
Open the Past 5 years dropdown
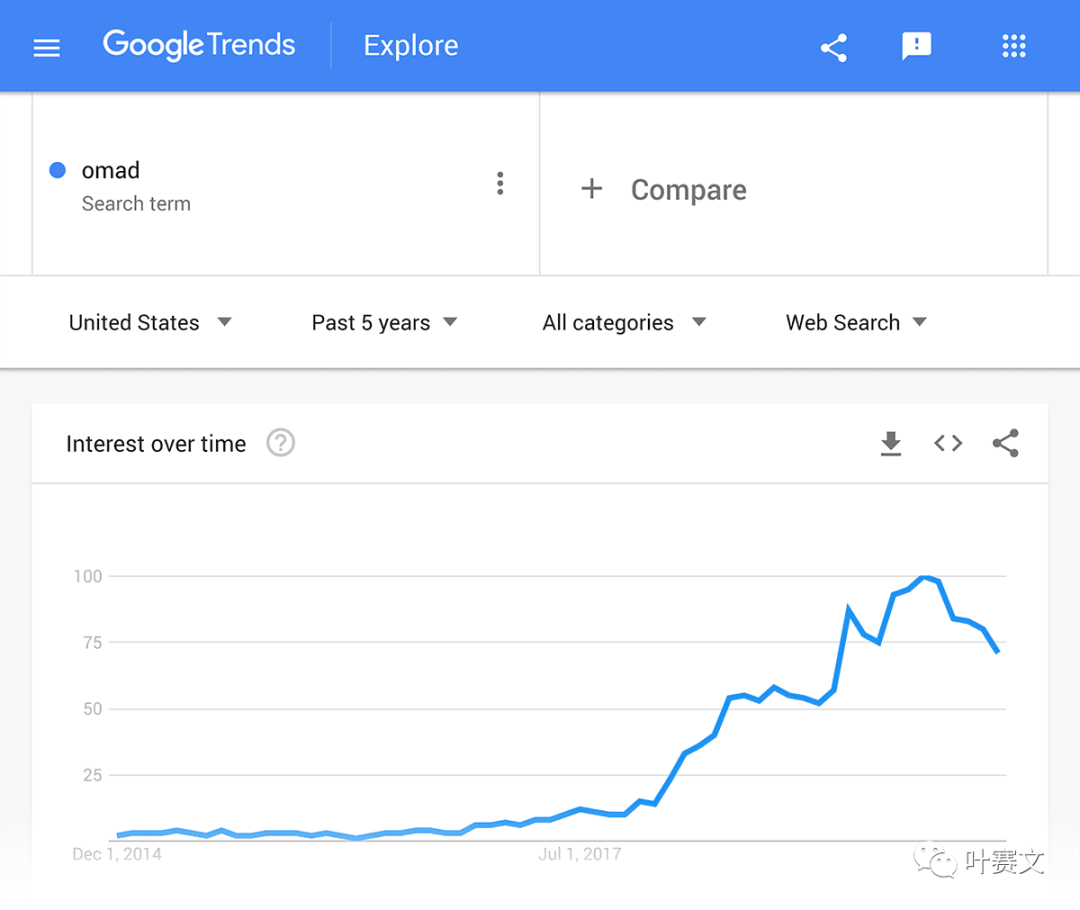(384, 322)
